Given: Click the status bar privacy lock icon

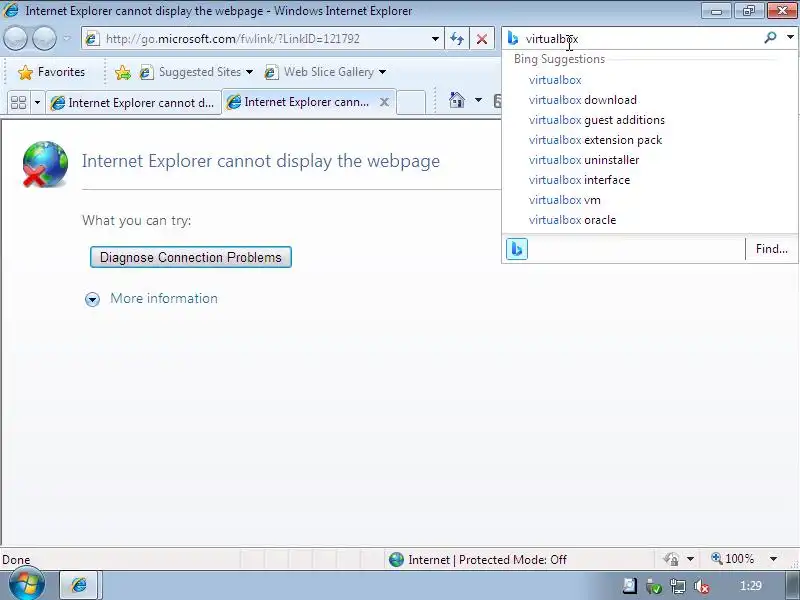Looking at the screenshot, I should (671, 559).
